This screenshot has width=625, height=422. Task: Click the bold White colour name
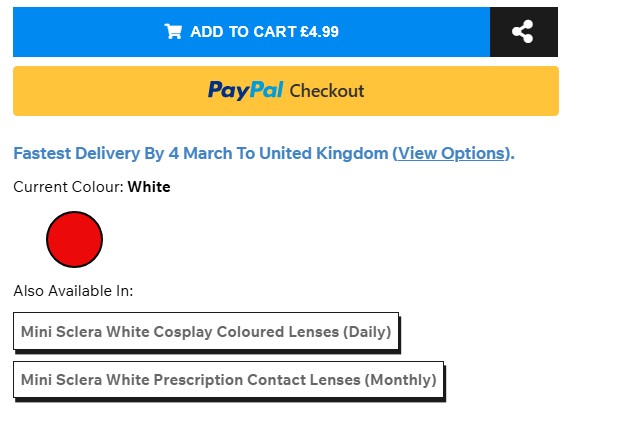(x=149, y=187)
